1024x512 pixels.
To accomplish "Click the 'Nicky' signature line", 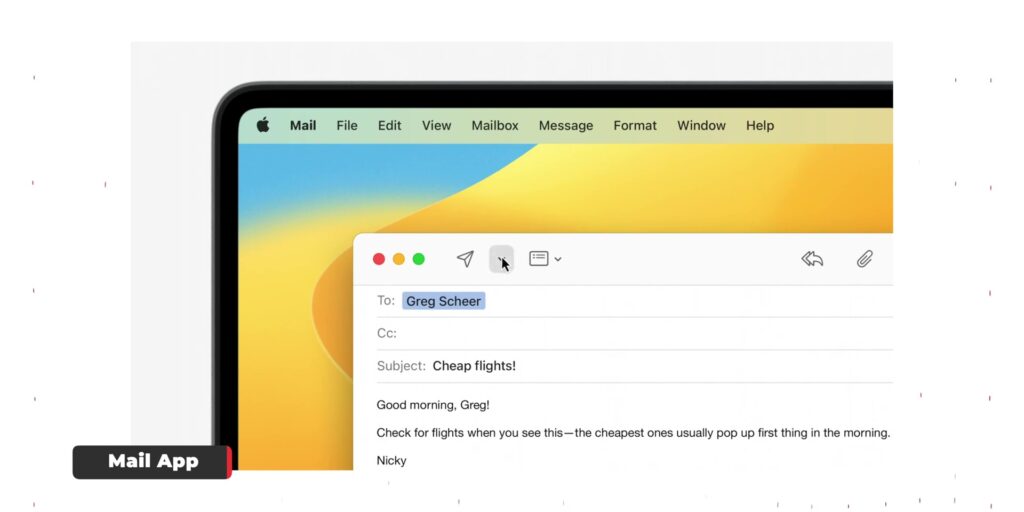I will (391, 460).
